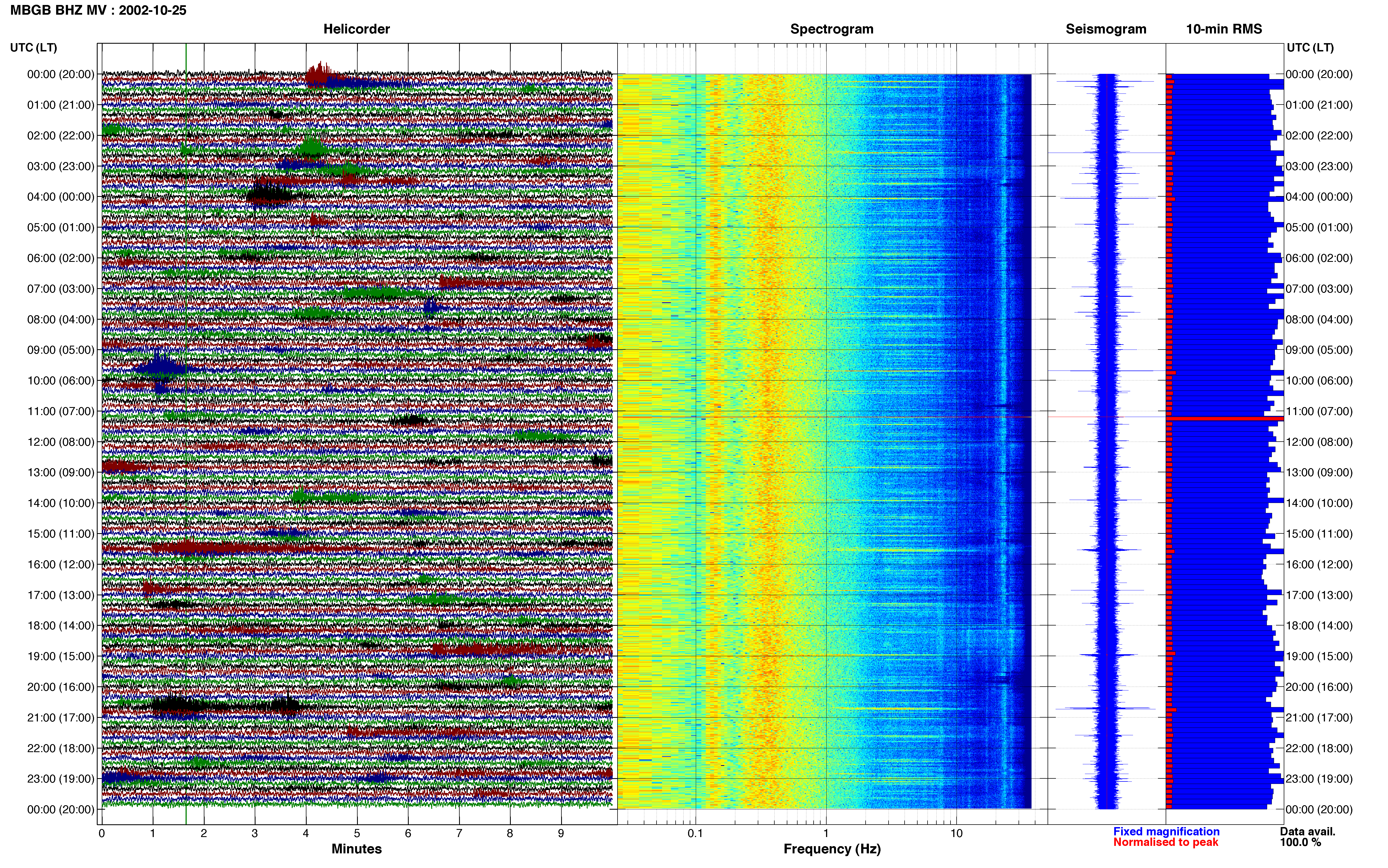Click the UTC (LT) label beside the Helicorder
The height and width of the screenshot is (868, 1388).
(x=33, y=48)
